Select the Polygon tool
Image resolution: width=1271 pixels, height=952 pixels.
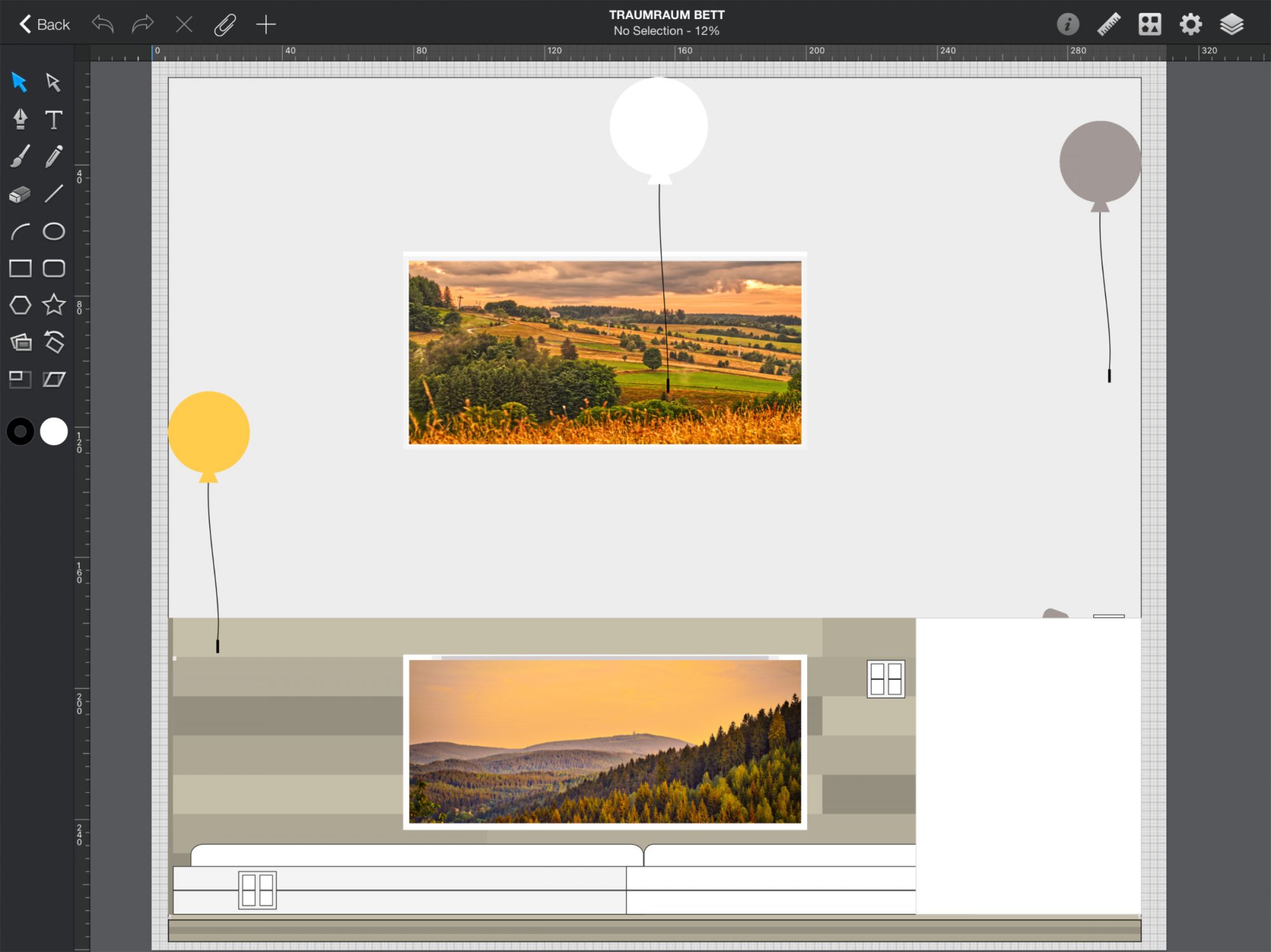[20, 305]
